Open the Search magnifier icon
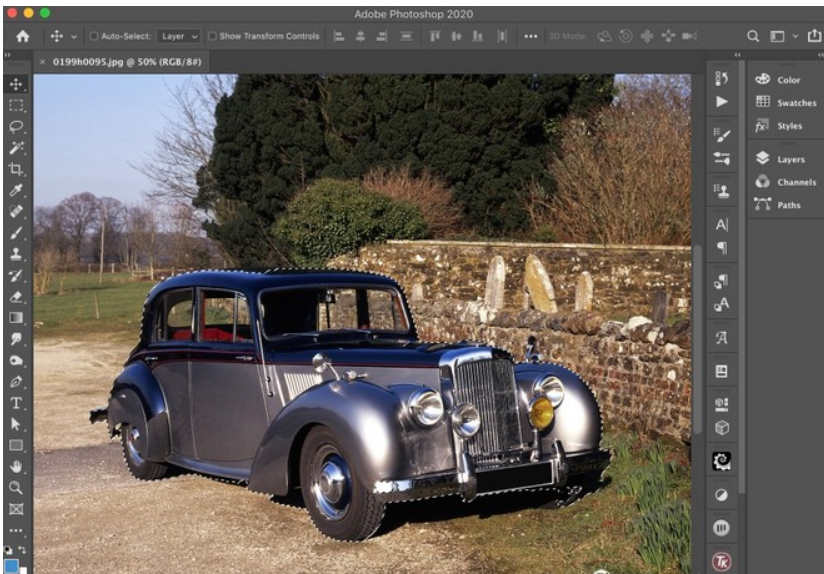The height and width of the screenshot is (574, 824). [753, 36]
